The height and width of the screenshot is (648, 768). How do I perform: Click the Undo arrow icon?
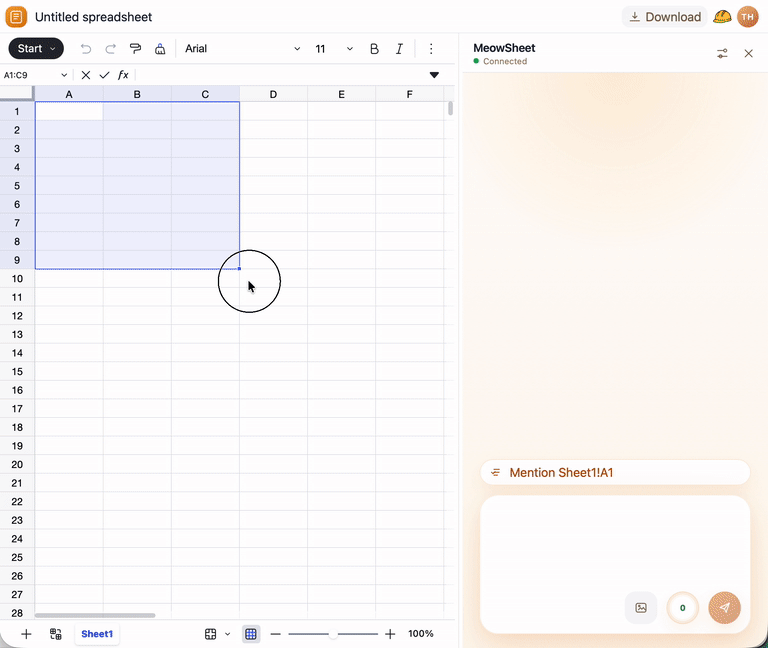pyautogui.click(x=86, y=48)
